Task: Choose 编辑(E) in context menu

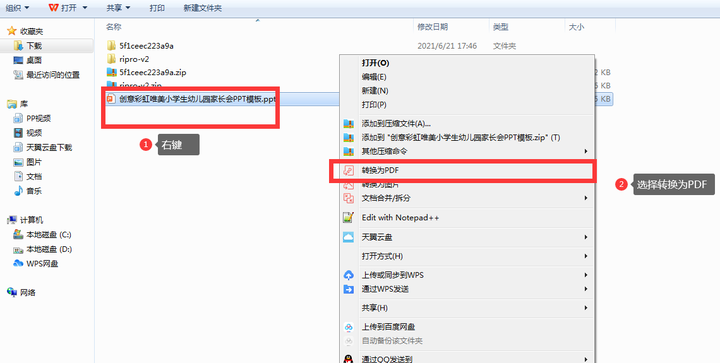Action: tap(374, 77)
